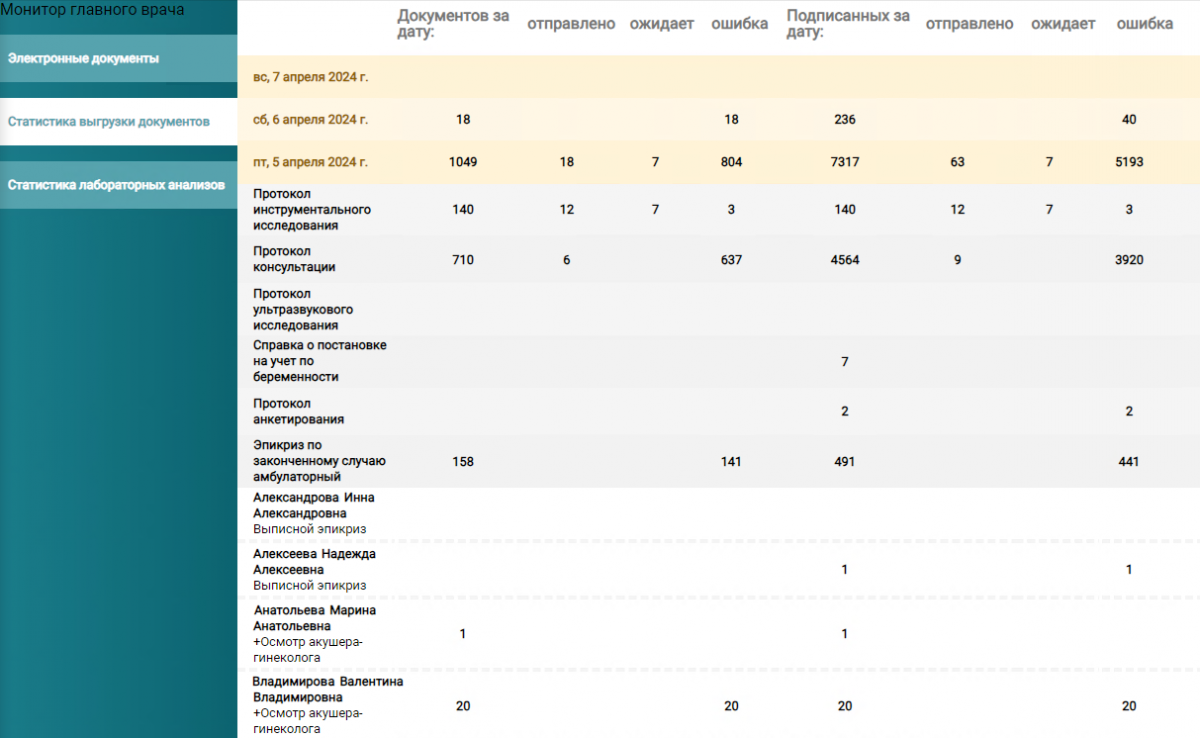This screenshot has height=738, width=1200.
Task: Click value "441" in Эпикриз амбулаторный row
Action: (x=1129, y=462)
